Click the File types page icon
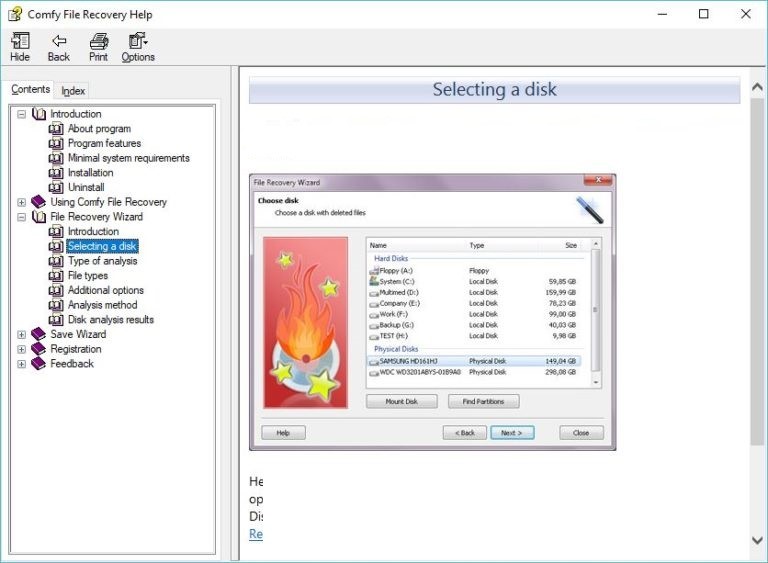This screenshot has height=563, width=768. click(x=56, y=276)
